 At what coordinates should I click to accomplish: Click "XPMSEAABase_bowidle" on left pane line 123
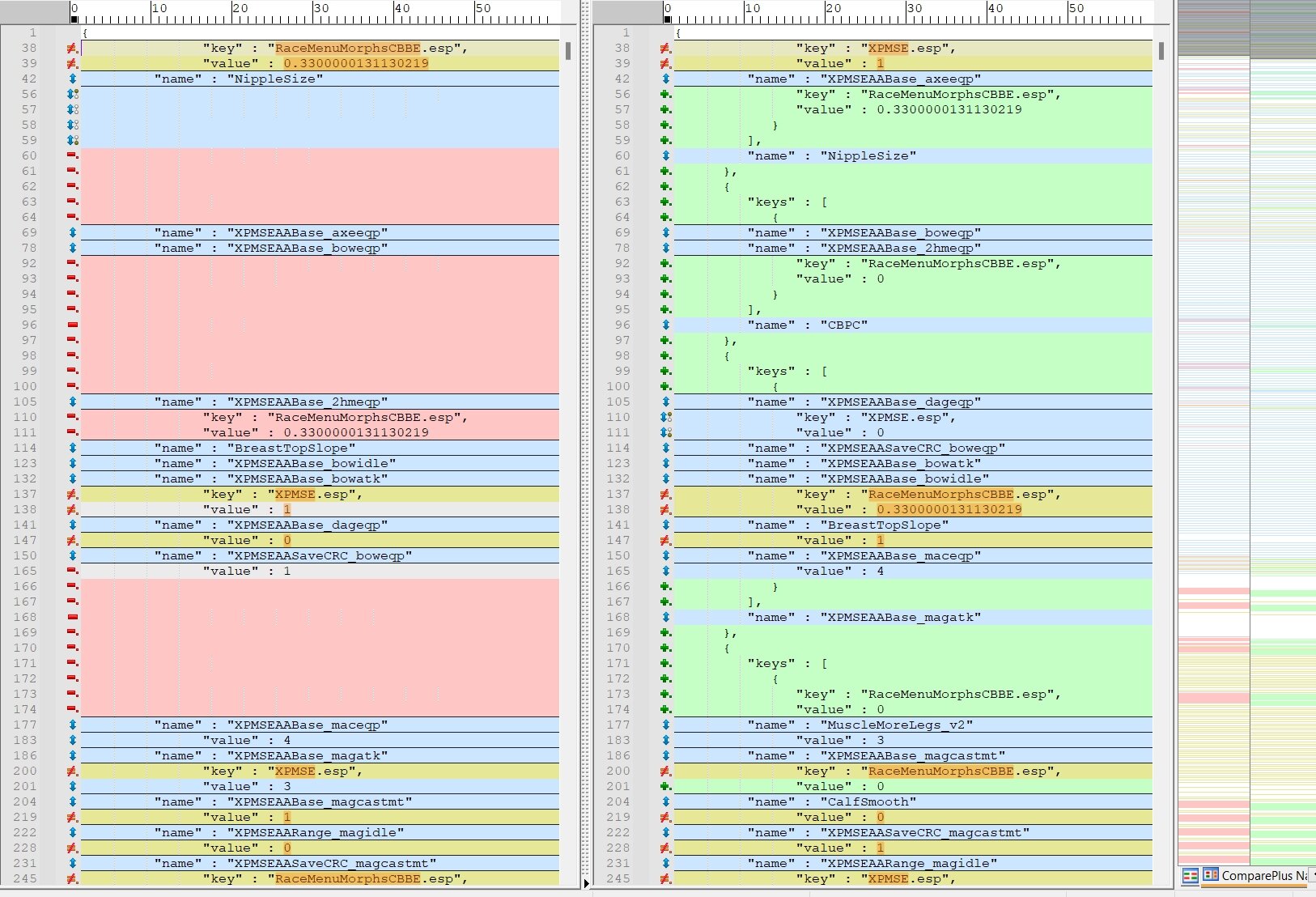pos(312,464)
